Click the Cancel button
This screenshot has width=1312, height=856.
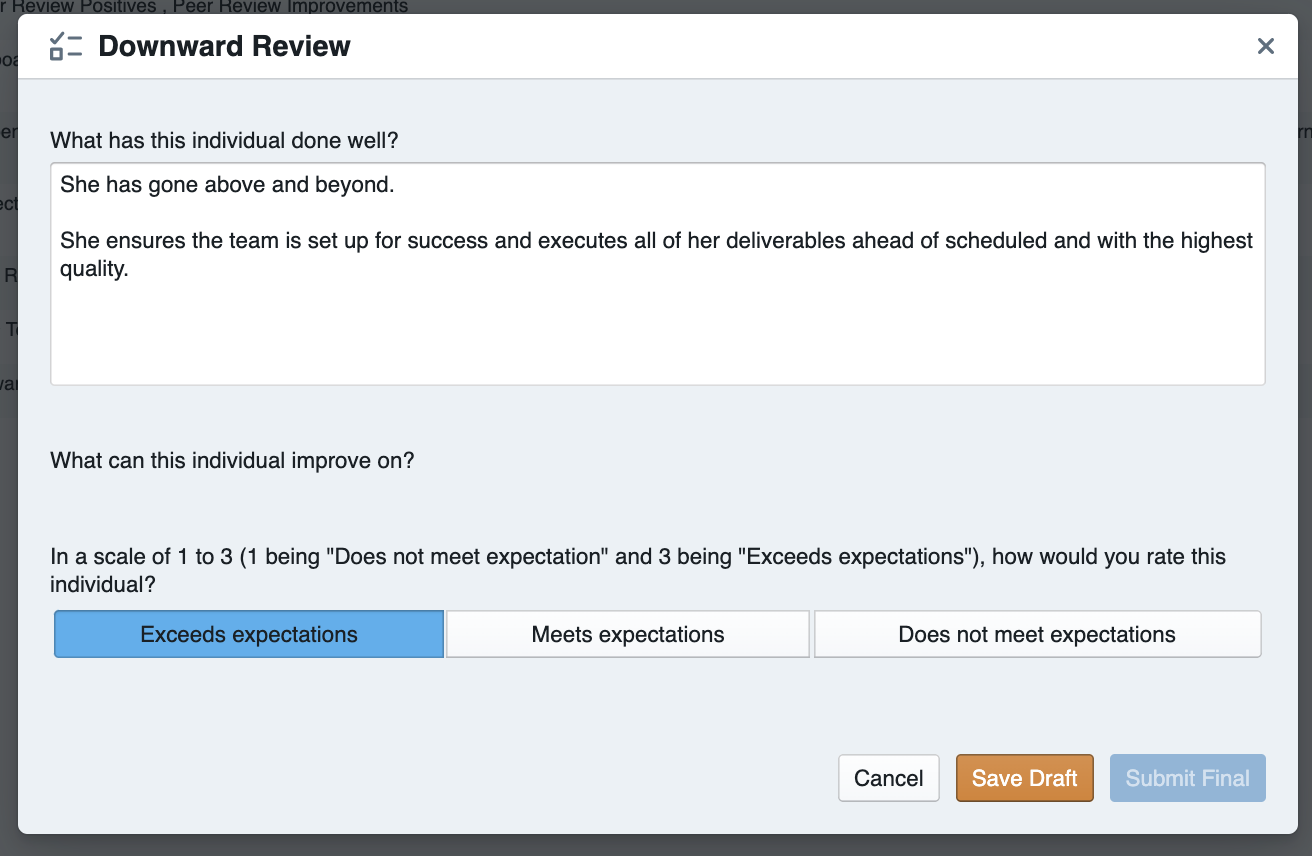click(x=888, y=778)
